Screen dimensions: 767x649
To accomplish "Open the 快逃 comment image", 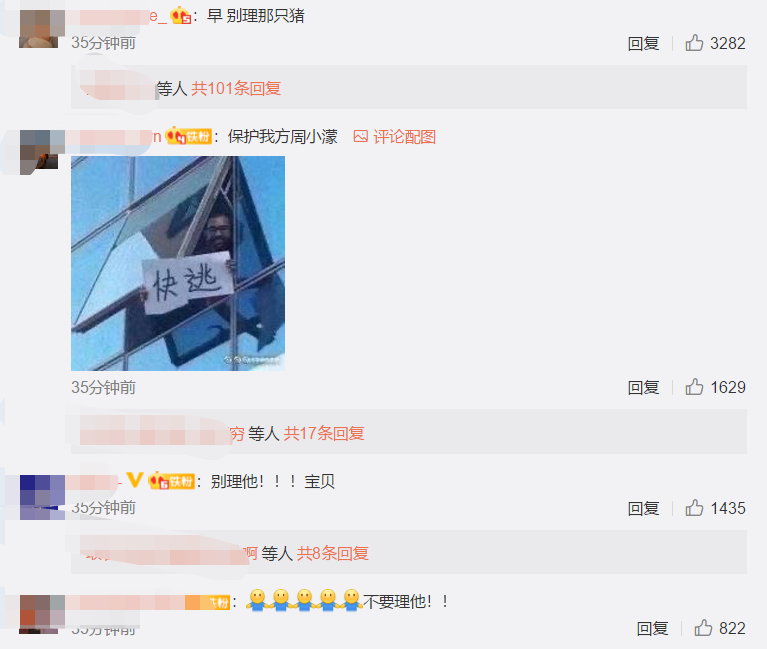I will 178,263.
